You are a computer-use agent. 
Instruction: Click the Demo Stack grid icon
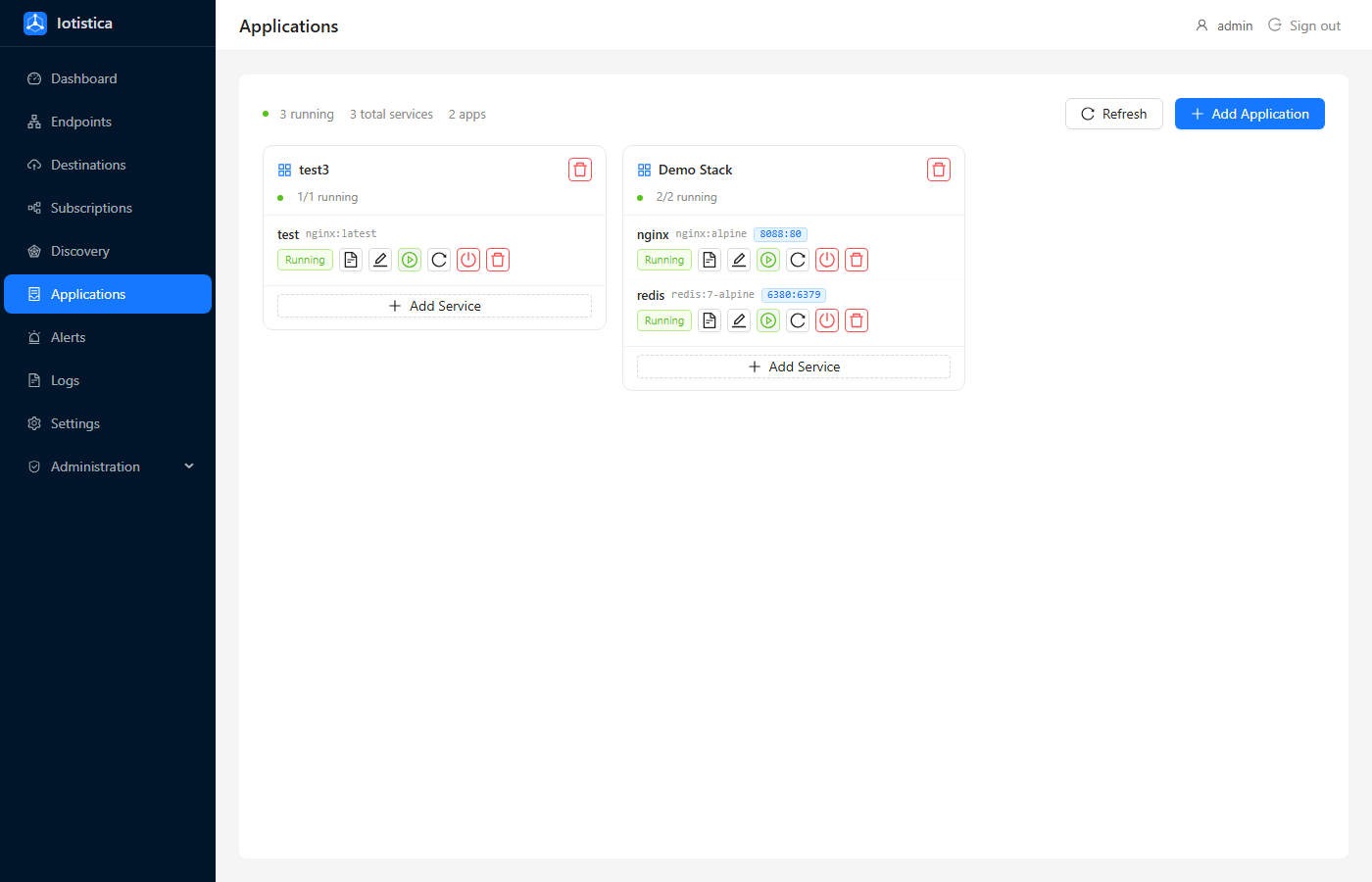click(x=644, y=170)
